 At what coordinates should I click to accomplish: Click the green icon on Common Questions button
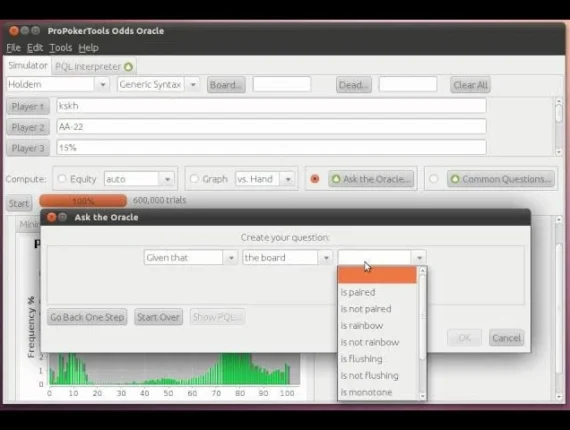coord(455,179)
